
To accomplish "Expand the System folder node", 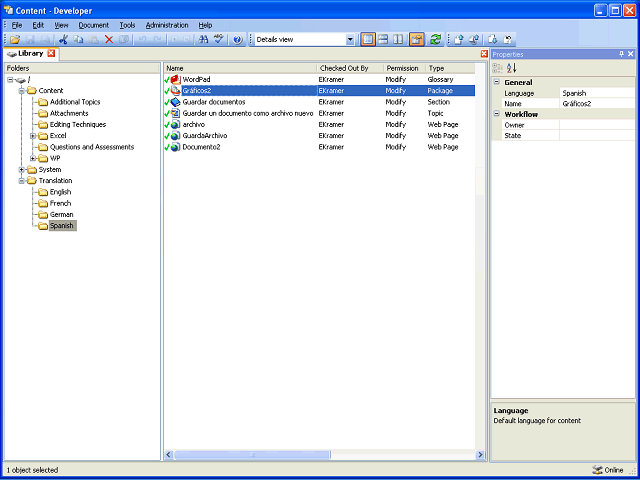I will (22, 170).
